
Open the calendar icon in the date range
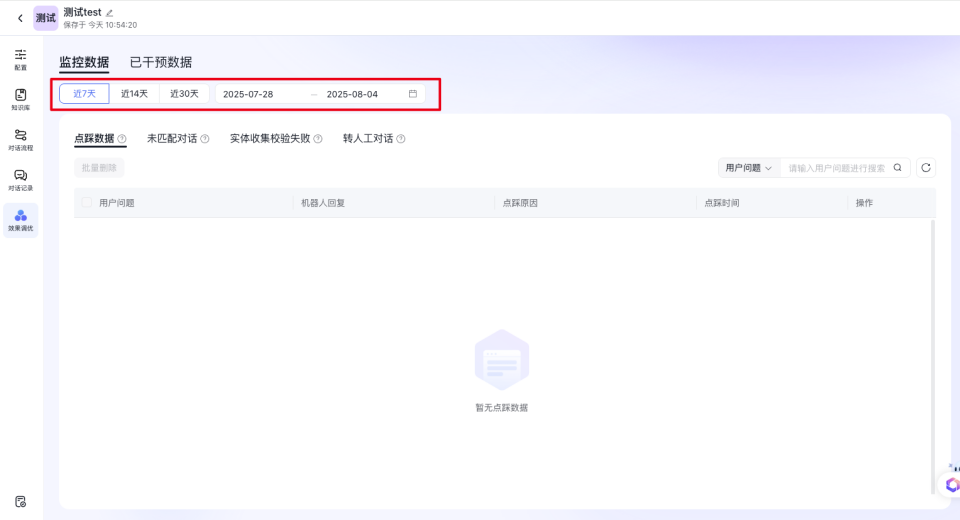pyautogui.click(x=413, y=94)
